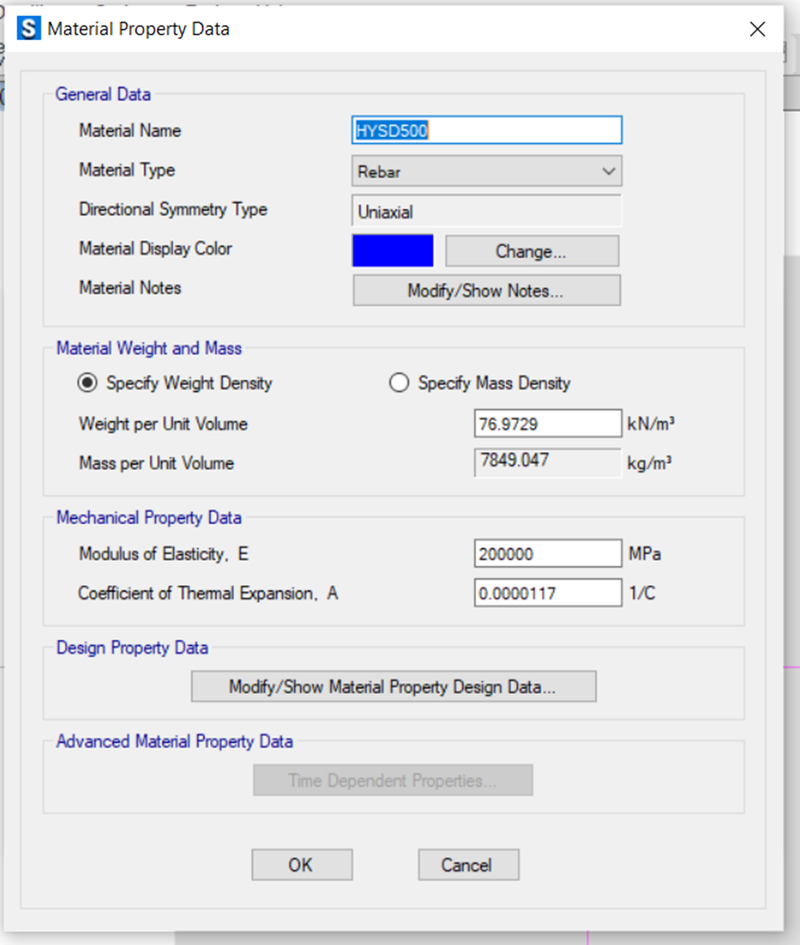Click the greyed Time Dependent Properties button
The image size is (800, 945).
click(x=392, y=780)
